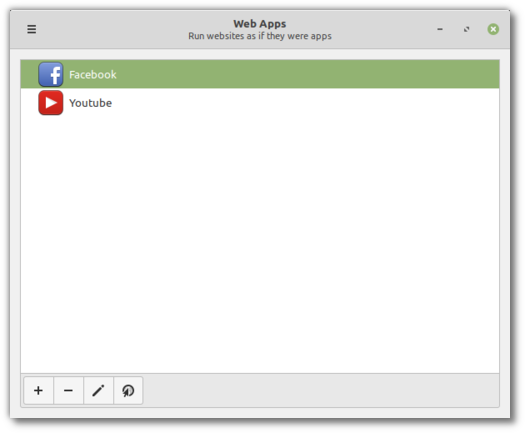Launch the selected web app
This screenshot has width=526, height=434.
(x=128, y=390)
